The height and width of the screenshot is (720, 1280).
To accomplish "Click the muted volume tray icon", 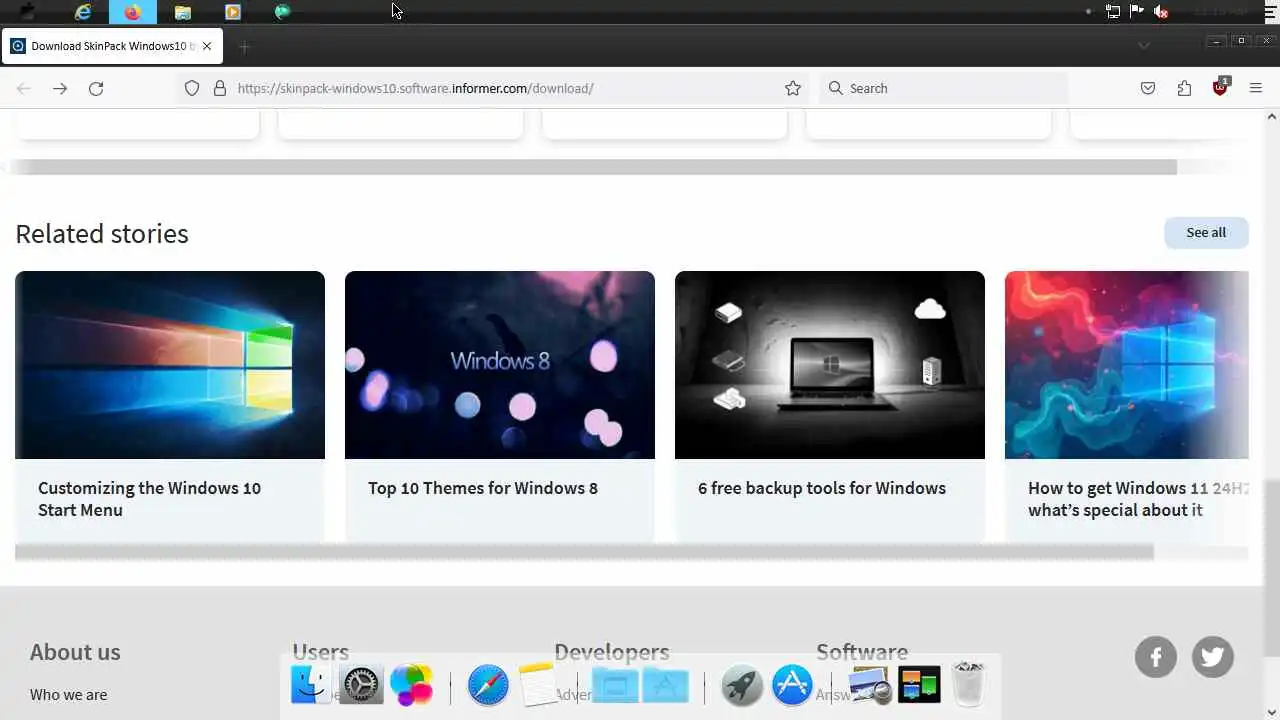I will [1161, 12].
